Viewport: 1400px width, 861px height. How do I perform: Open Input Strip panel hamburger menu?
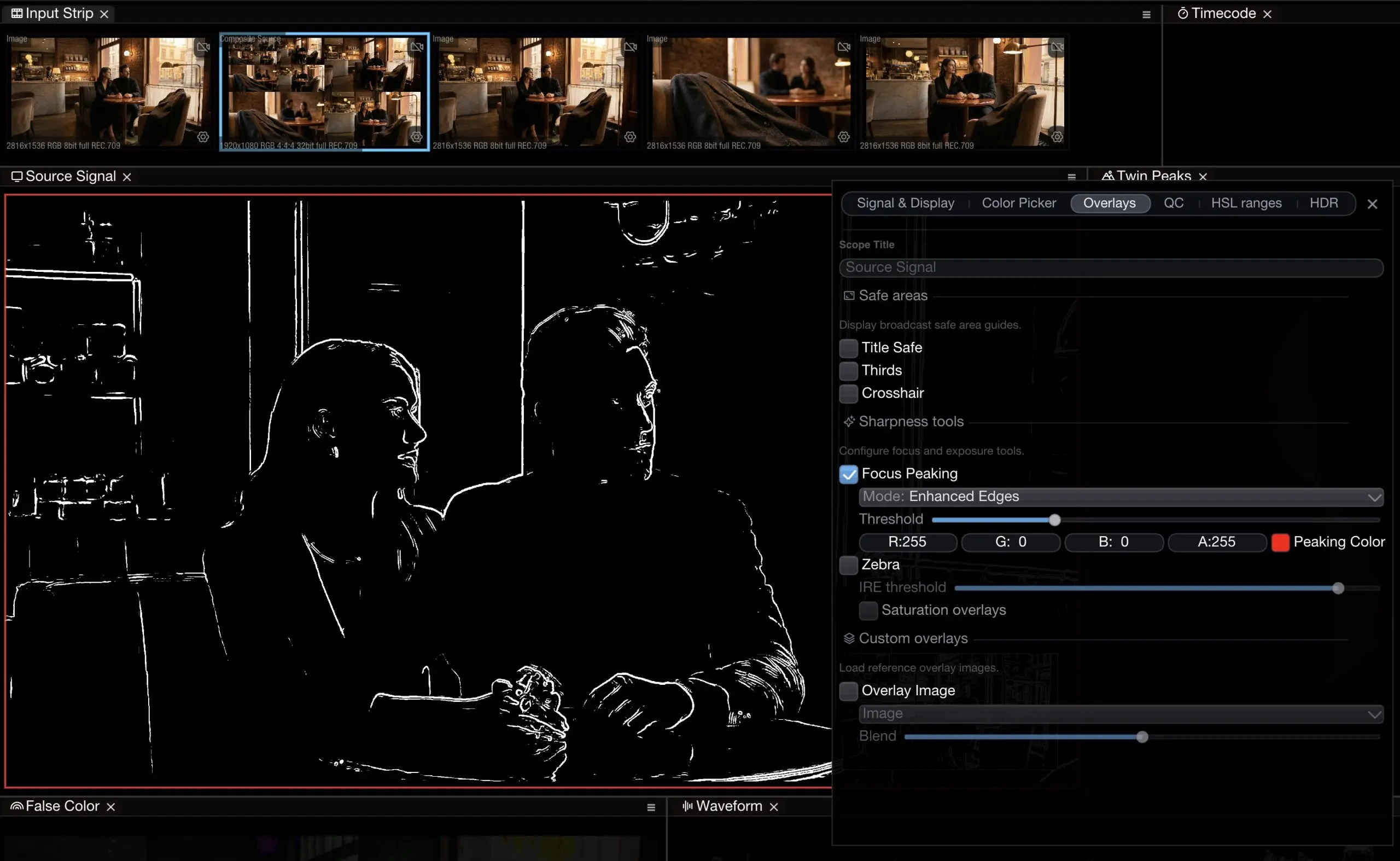(1146, 15)
